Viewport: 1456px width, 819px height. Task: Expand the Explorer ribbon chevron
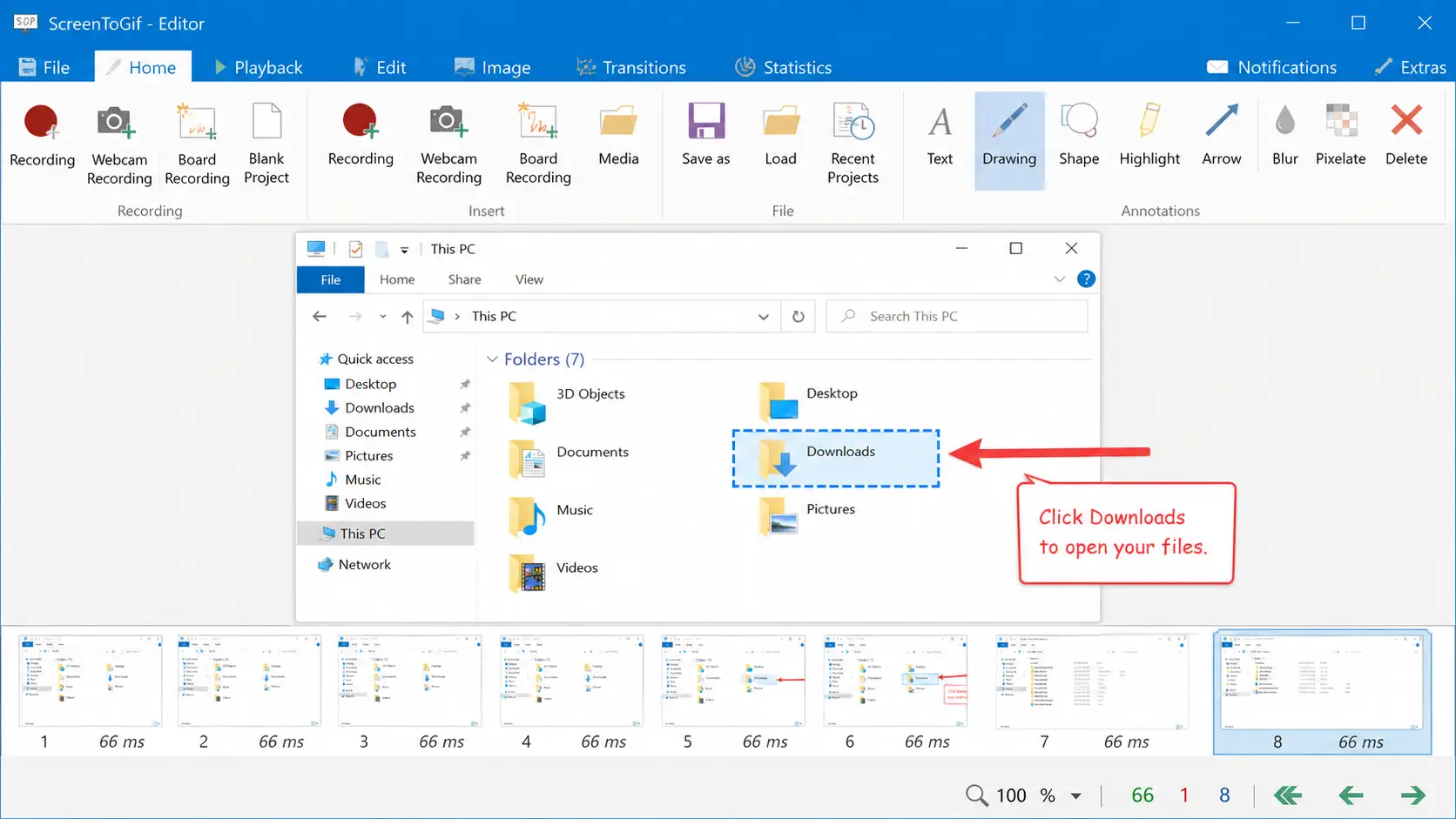[1059, 279]
